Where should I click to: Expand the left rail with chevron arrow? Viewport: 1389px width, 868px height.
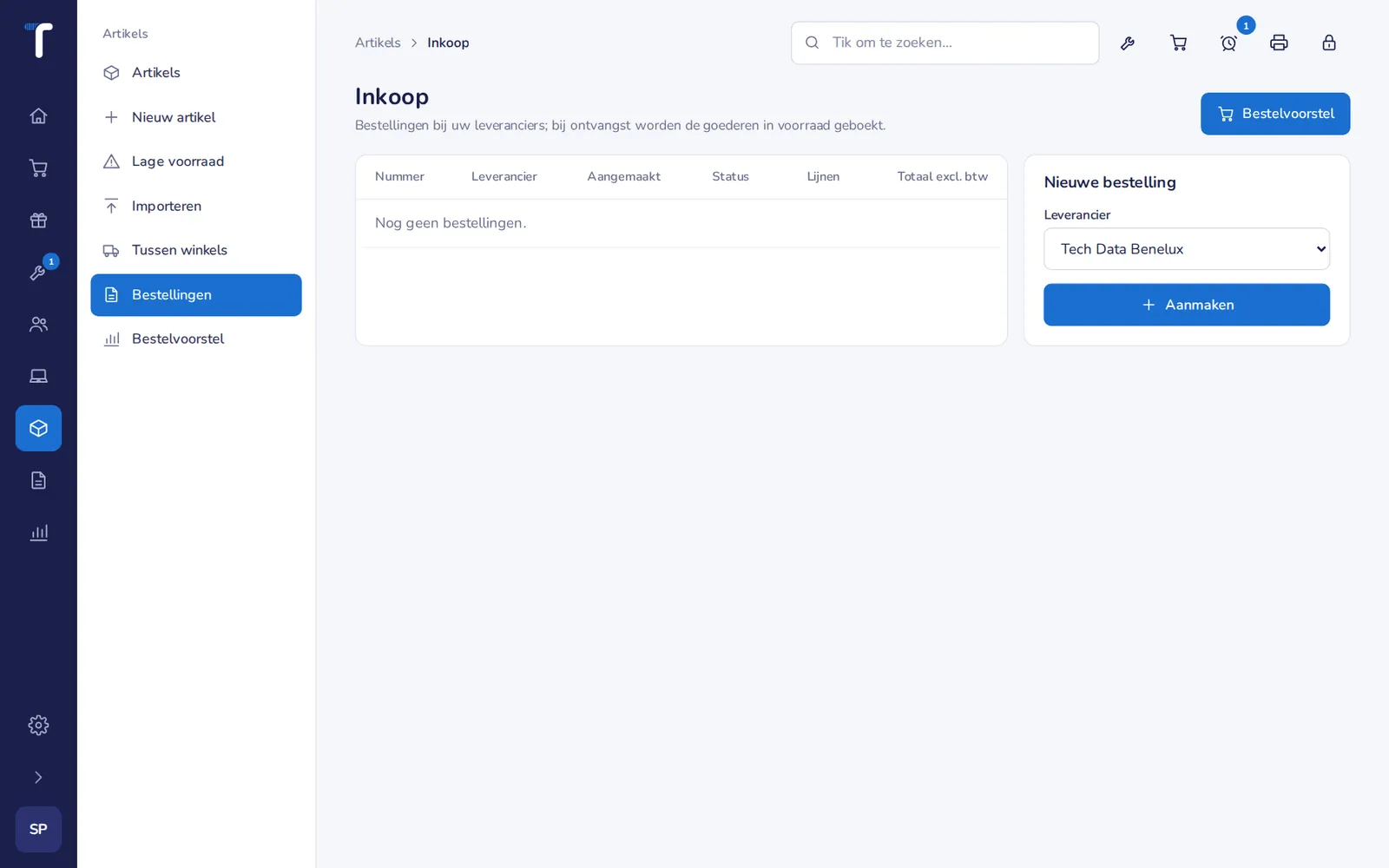[x=38, y=777]
